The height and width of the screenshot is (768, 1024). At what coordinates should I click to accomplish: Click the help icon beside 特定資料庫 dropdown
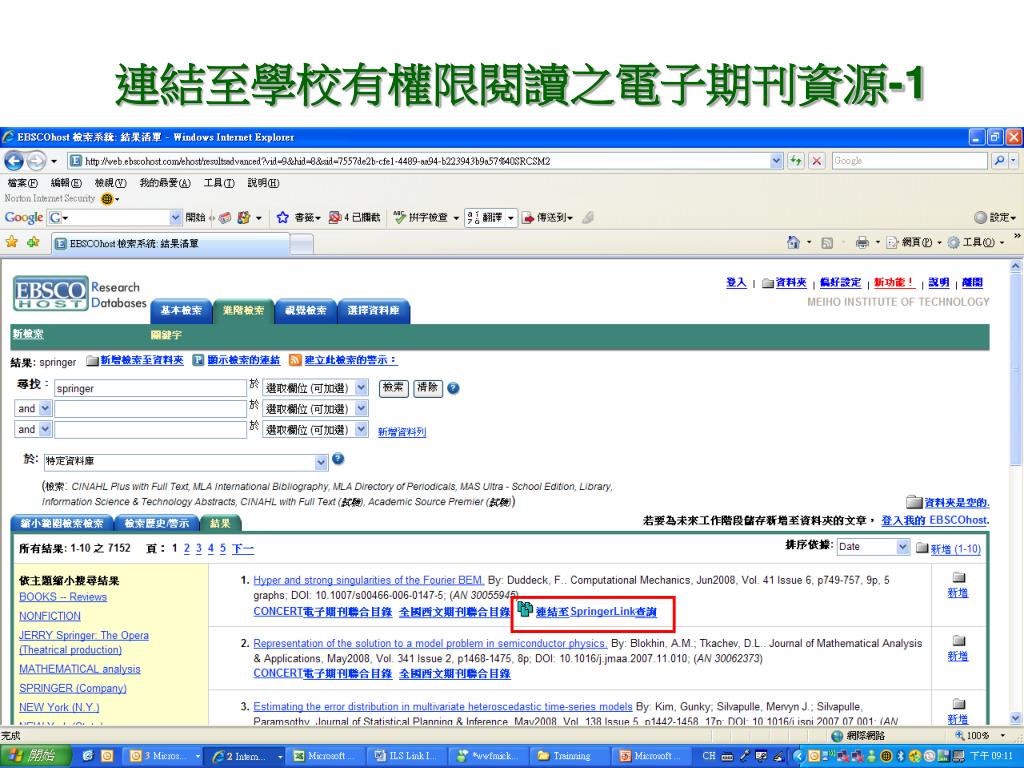338,458
